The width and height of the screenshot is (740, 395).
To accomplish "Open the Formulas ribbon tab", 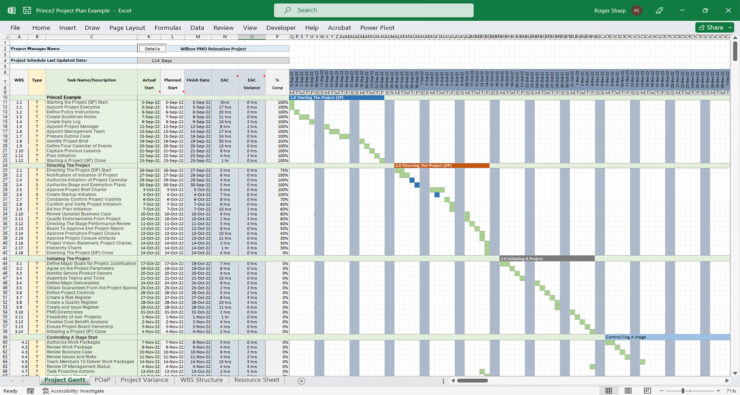I will (168, 28).
